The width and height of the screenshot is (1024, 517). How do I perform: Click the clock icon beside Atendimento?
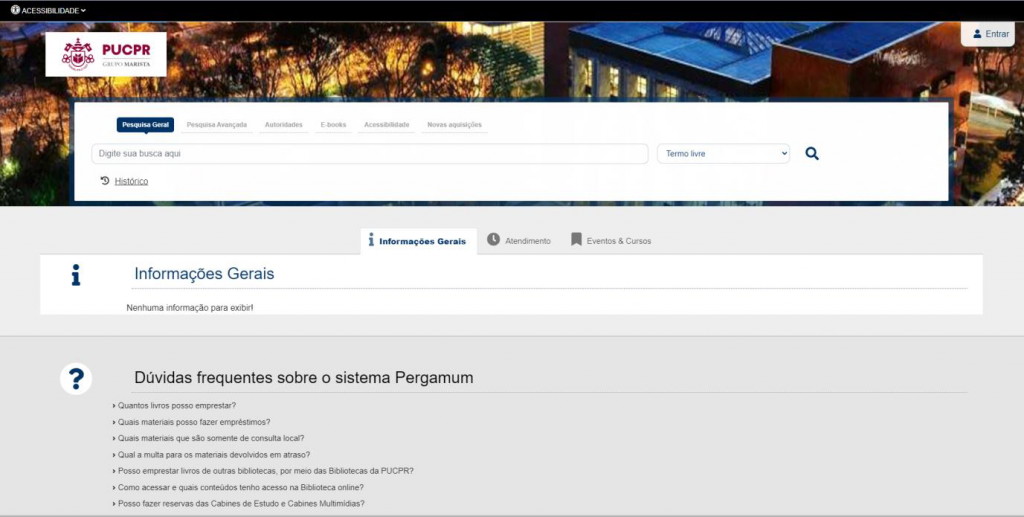tap(493, 240)
